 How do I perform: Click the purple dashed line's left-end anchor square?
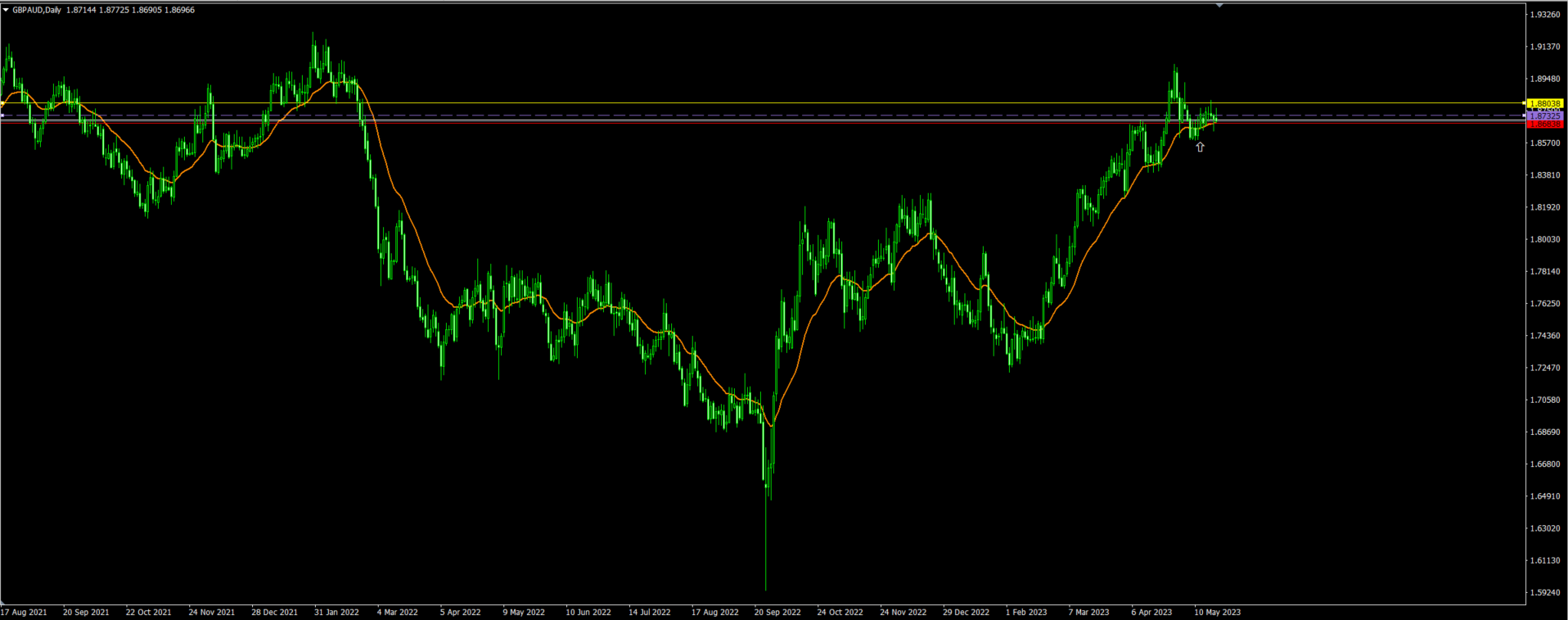2,115
